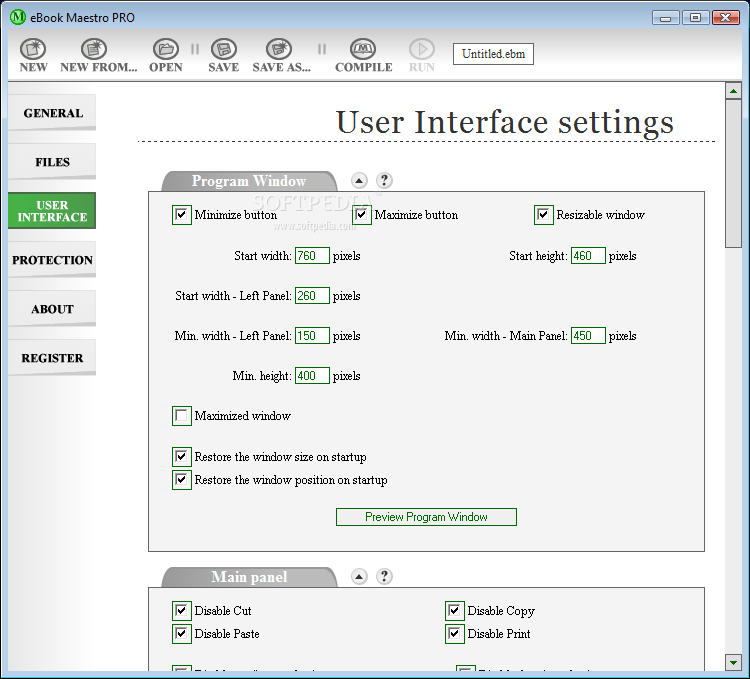The width and height of the screenshot is (750, 679).
Task: Open the ABOUT tab
Action: (x=52, y=309)
